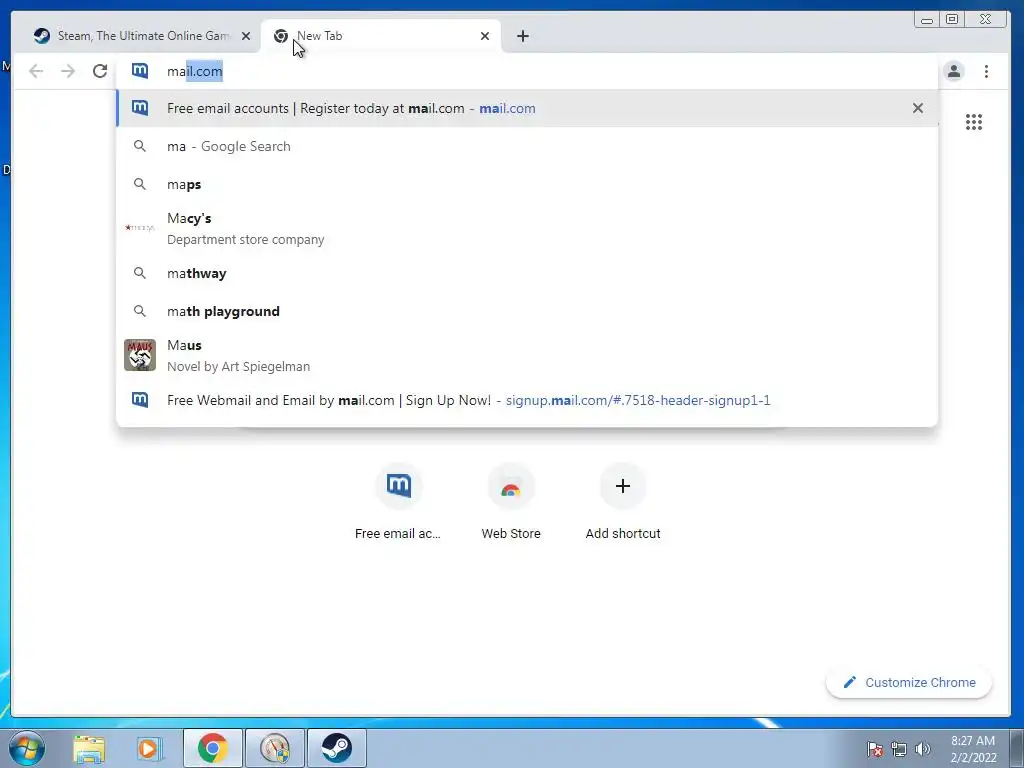Image resolution: width=1024 pixels, height=768 pixels.
Task: Go back with the browser back arrow
Action: coord(36,71)
